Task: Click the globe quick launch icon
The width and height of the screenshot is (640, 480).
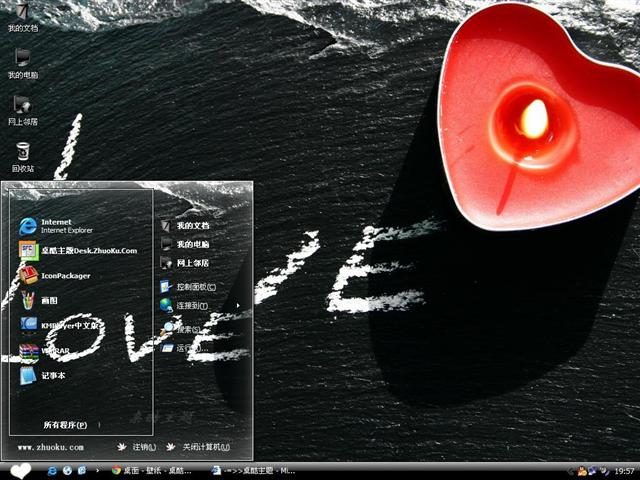Action: coord(67,471)
